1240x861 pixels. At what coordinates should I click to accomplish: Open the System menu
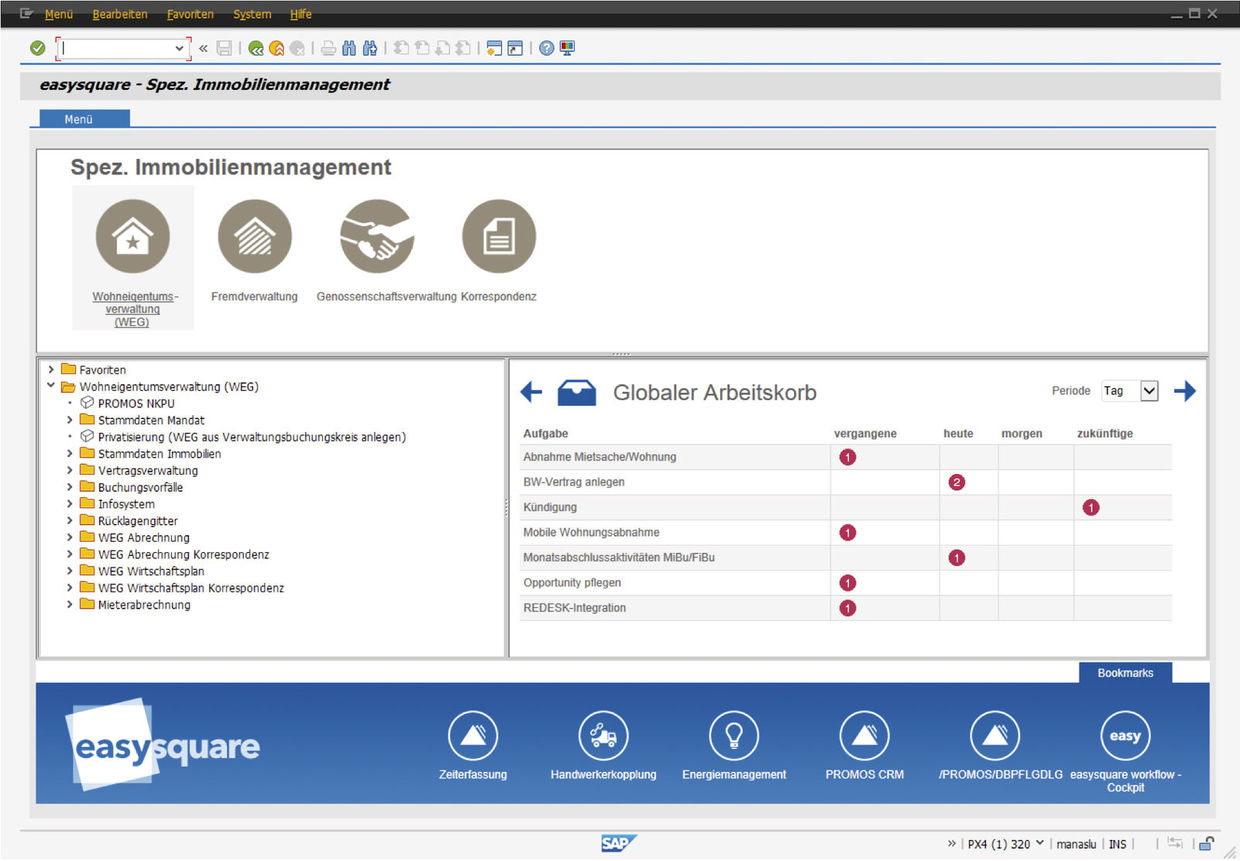click(x=251, y=14)
